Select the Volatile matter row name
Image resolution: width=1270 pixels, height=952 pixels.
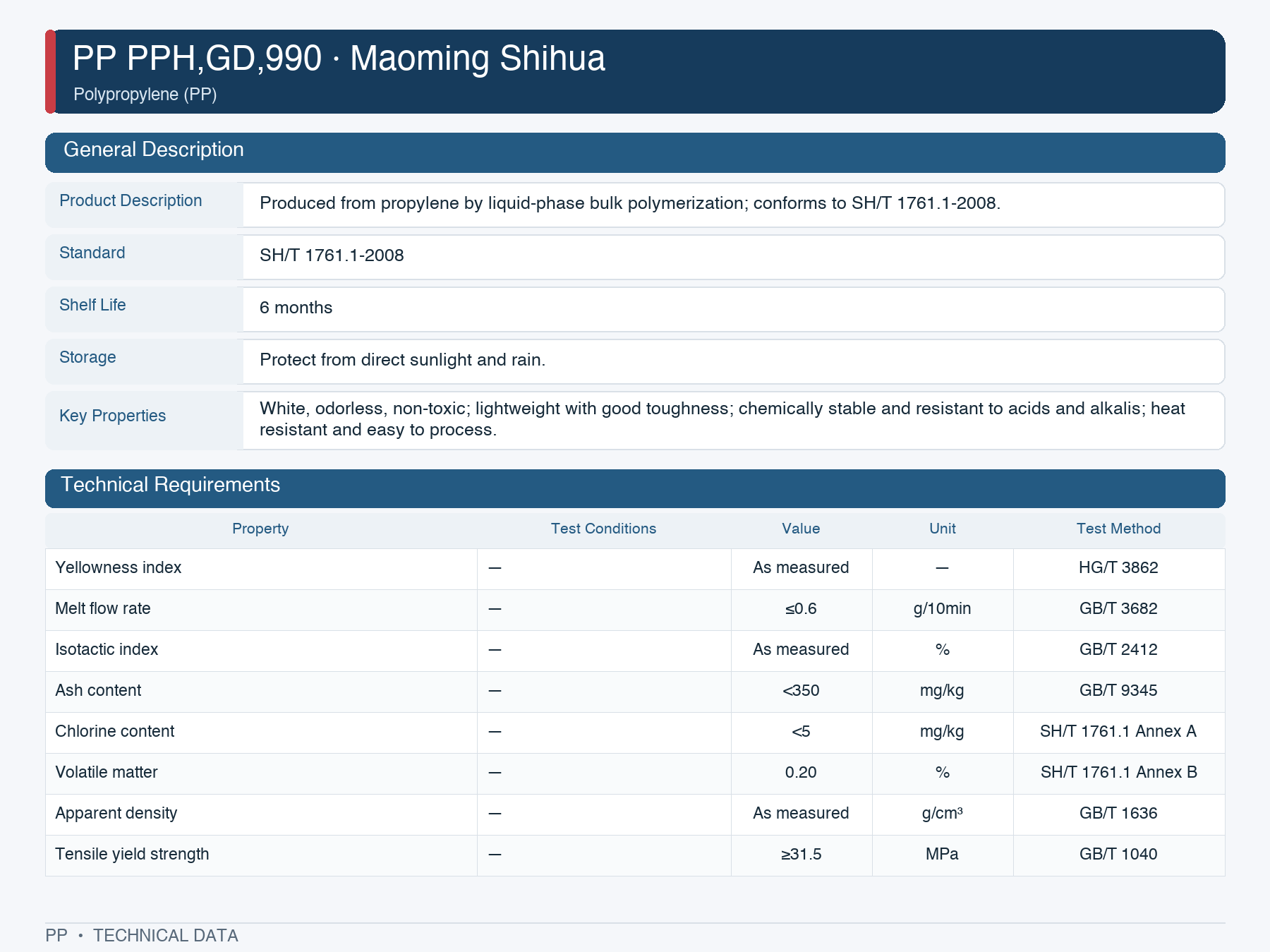pyautogui.click(x=107, y=773)
